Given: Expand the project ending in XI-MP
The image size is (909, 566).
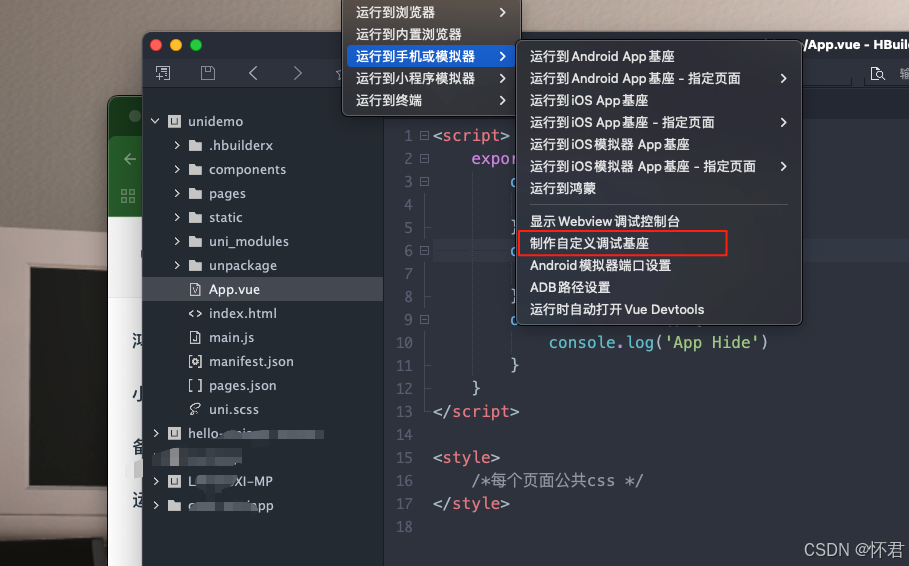Looking at the screenshot, I should tap(155, 481).
